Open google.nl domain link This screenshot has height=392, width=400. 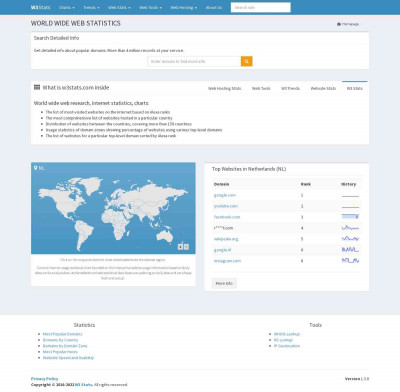point(222,250)
